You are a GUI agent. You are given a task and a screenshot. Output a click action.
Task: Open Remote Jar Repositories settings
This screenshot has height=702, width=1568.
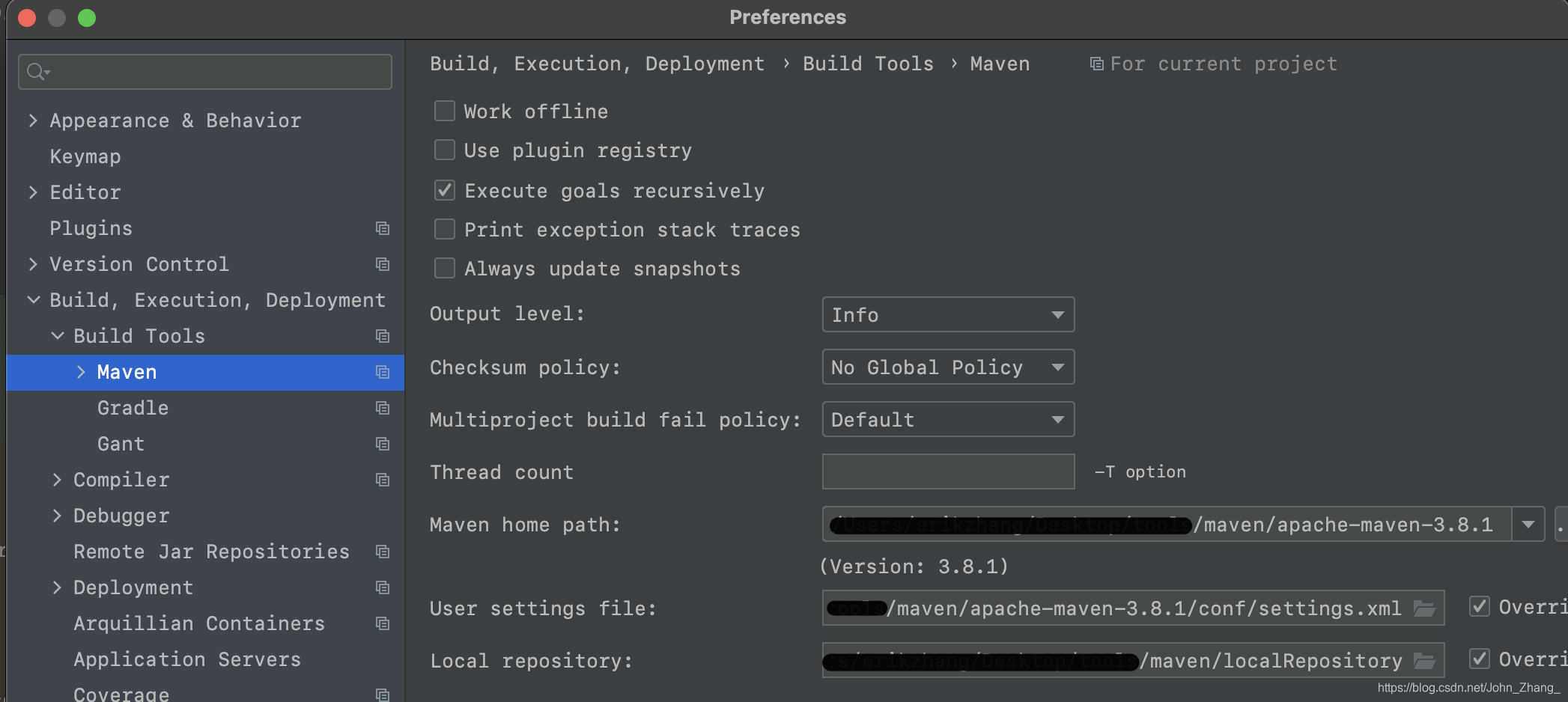(211, 552)
